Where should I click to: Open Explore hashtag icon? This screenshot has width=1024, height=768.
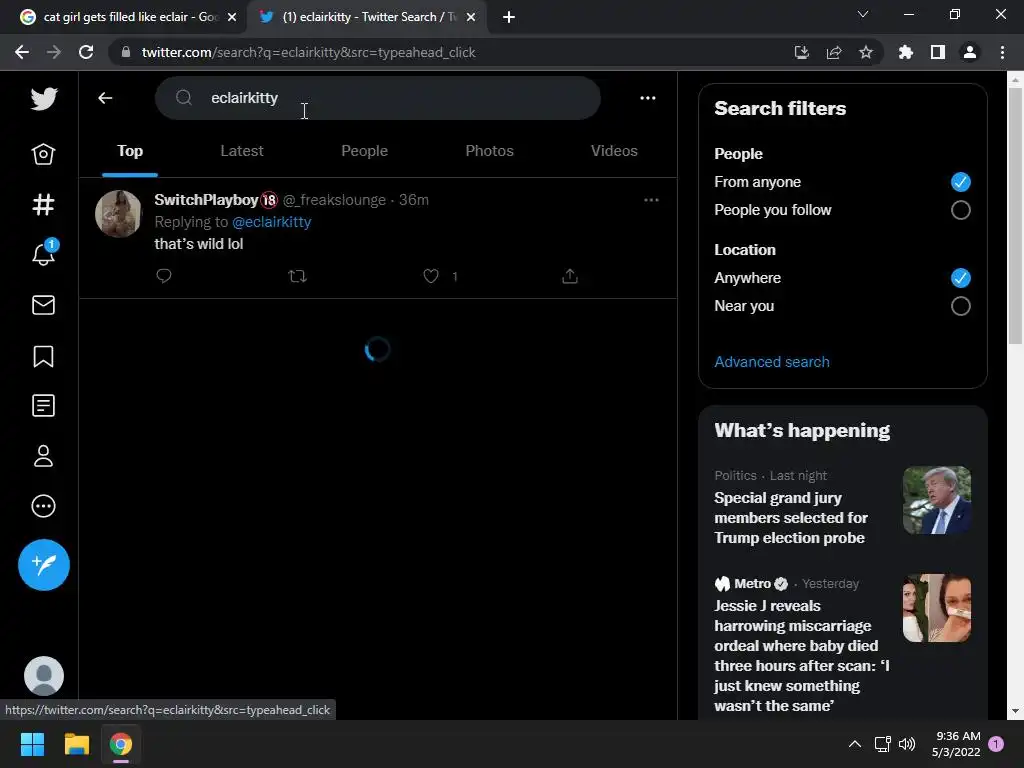coord(43,204)
